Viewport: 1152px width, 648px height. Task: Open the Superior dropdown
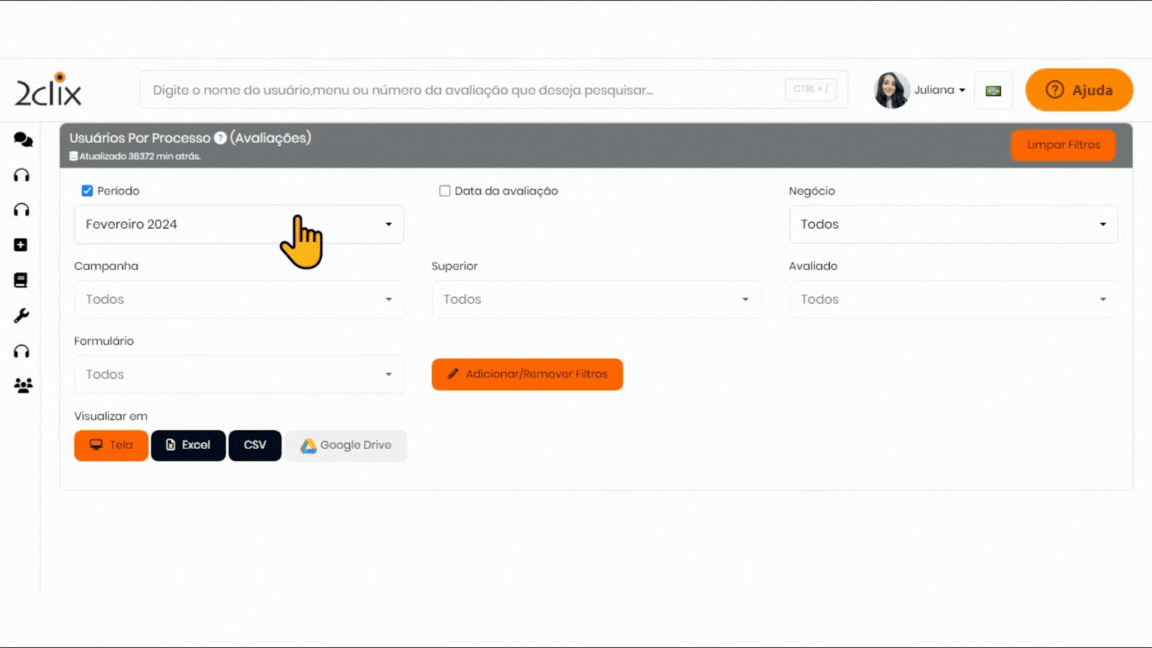click(596, 299)
